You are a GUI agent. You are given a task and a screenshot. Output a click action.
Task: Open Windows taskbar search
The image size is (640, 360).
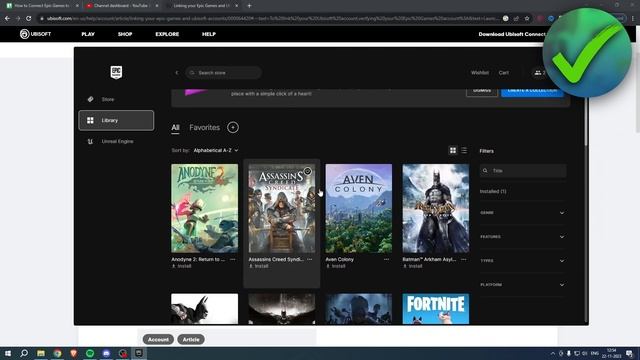24,353
